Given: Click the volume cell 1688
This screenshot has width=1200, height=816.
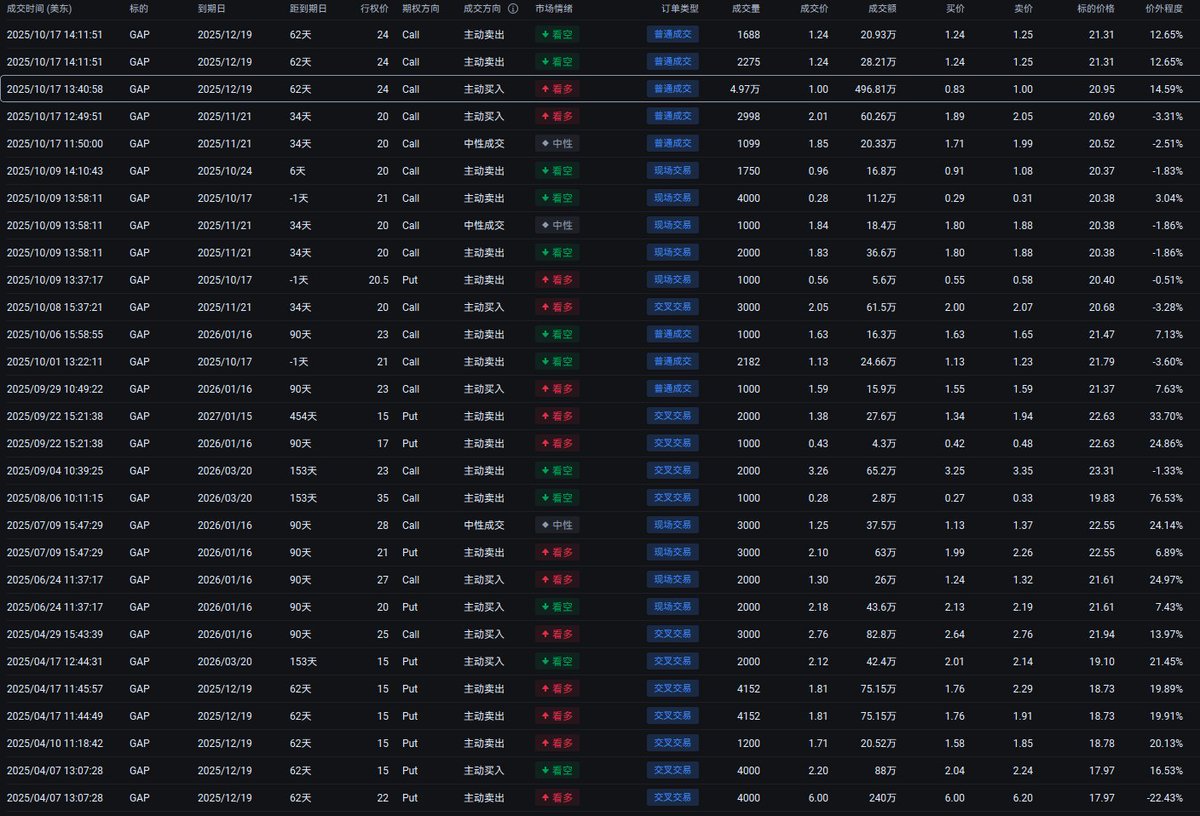Looking at the screenshot, I should tap(749, 34).
